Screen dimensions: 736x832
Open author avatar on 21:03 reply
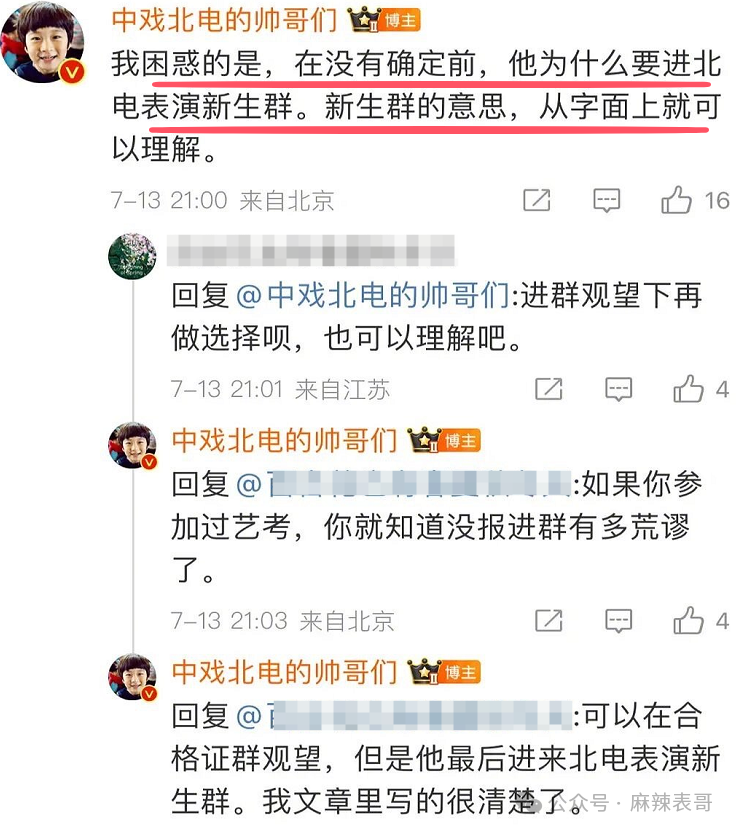[133, 445]
